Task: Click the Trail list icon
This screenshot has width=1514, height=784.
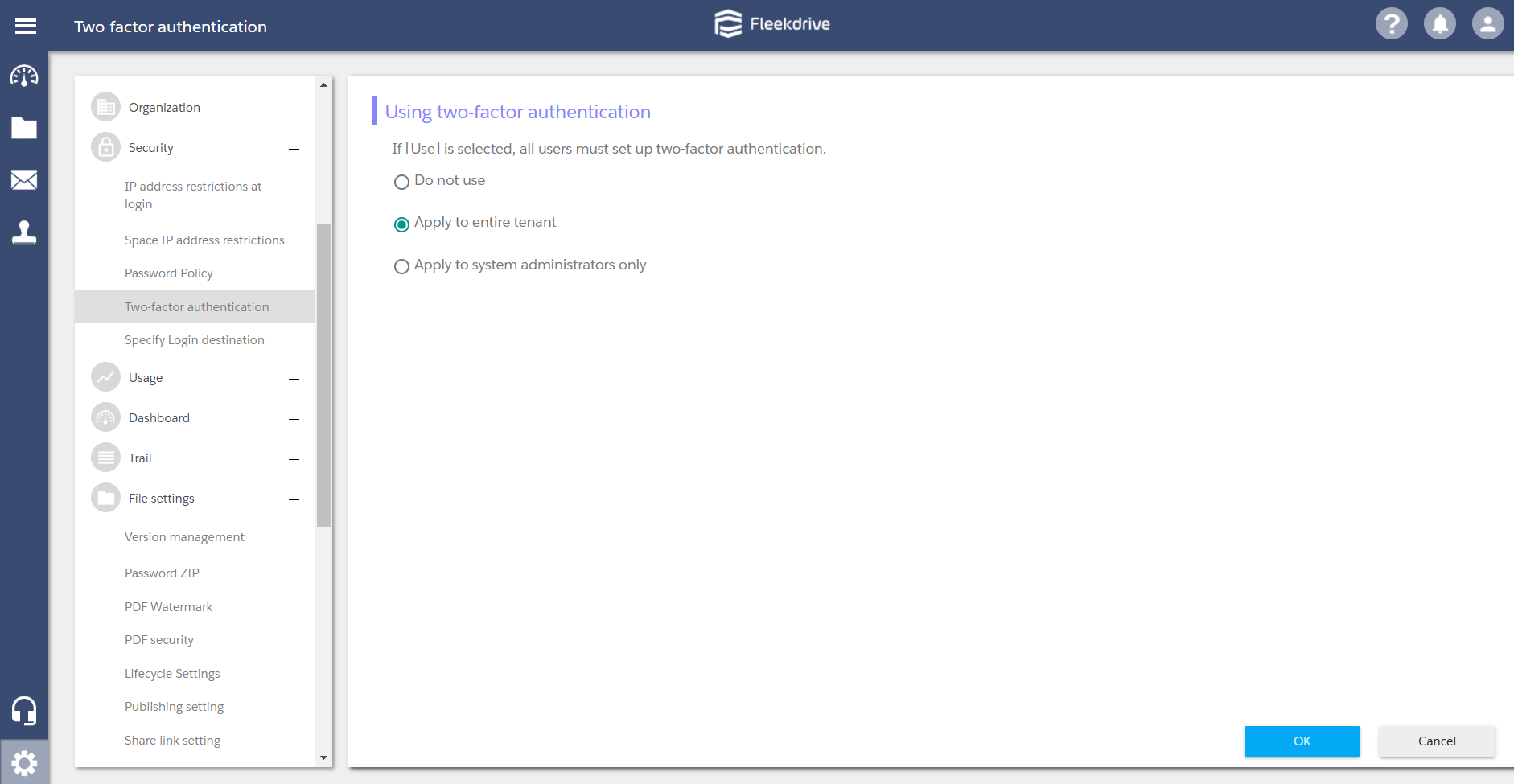Action: (x=106, y=458)
